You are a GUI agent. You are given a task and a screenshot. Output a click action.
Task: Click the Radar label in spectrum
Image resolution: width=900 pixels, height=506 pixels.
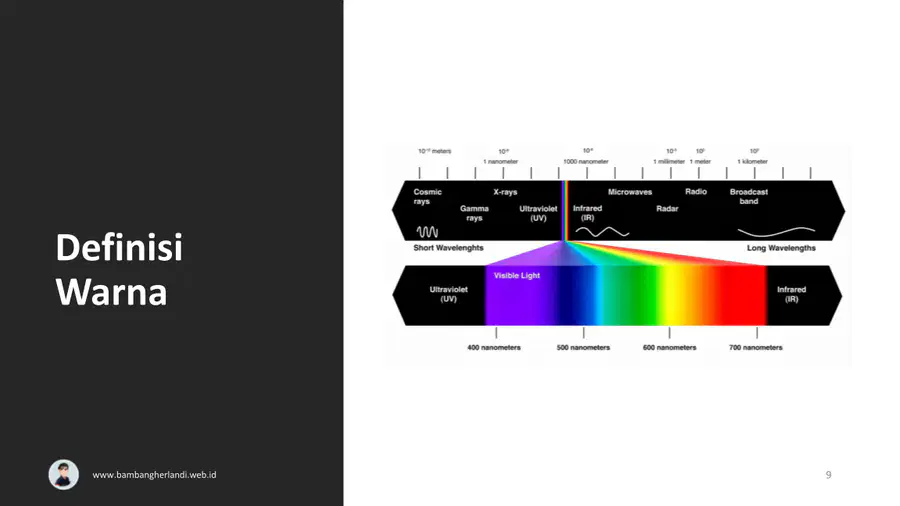tap(667, 209)
